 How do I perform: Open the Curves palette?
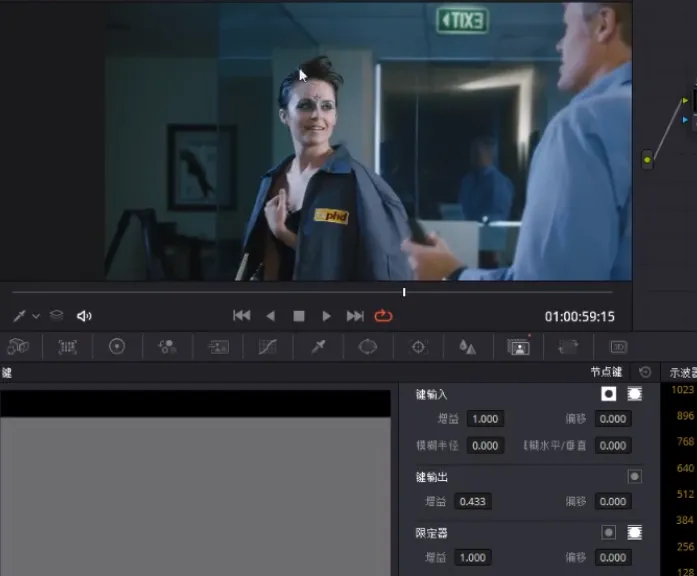268,347
